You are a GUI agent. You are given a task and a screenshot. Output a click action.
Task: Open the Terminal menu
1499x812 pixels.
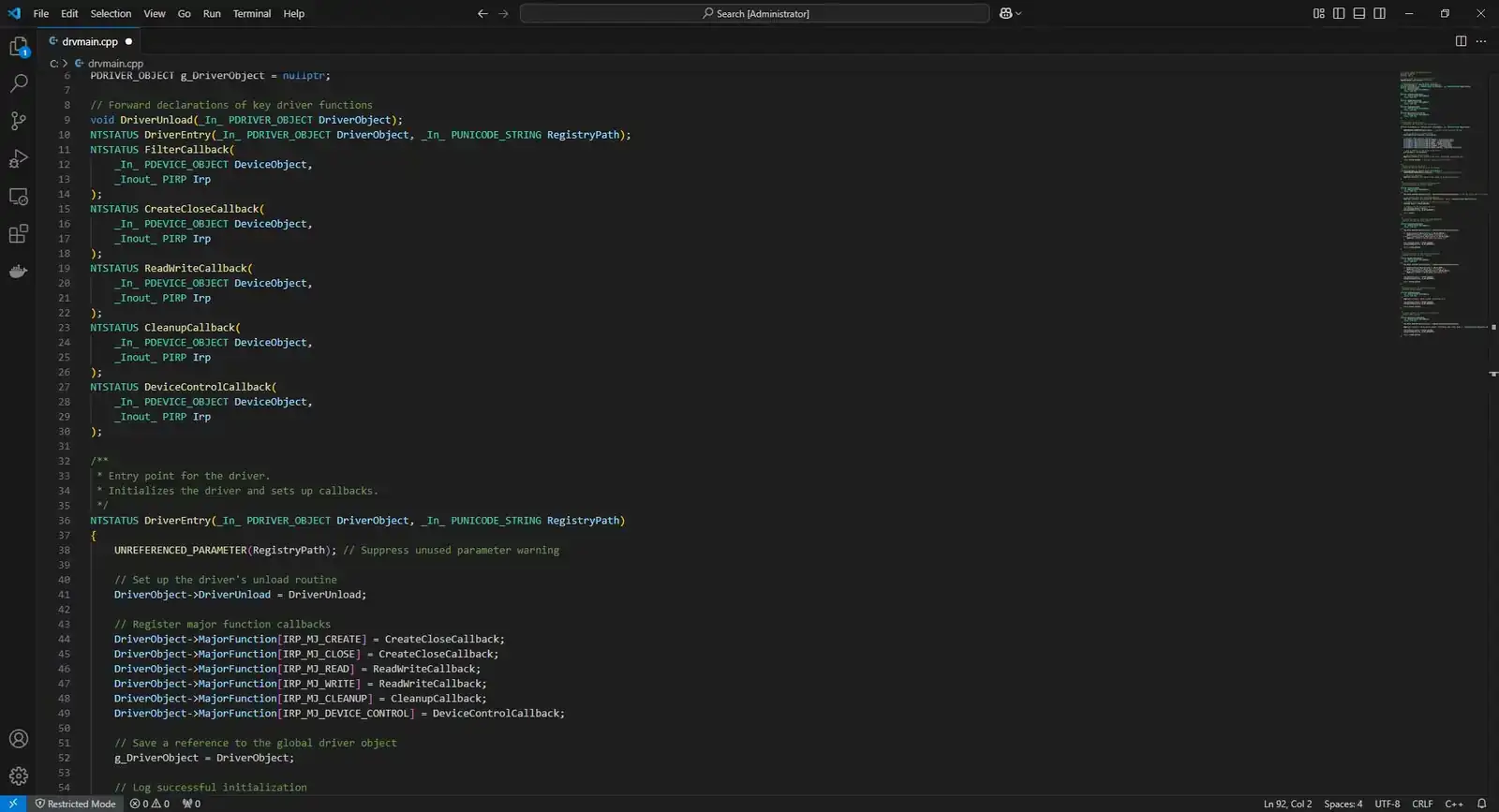[x=251, y=13]
